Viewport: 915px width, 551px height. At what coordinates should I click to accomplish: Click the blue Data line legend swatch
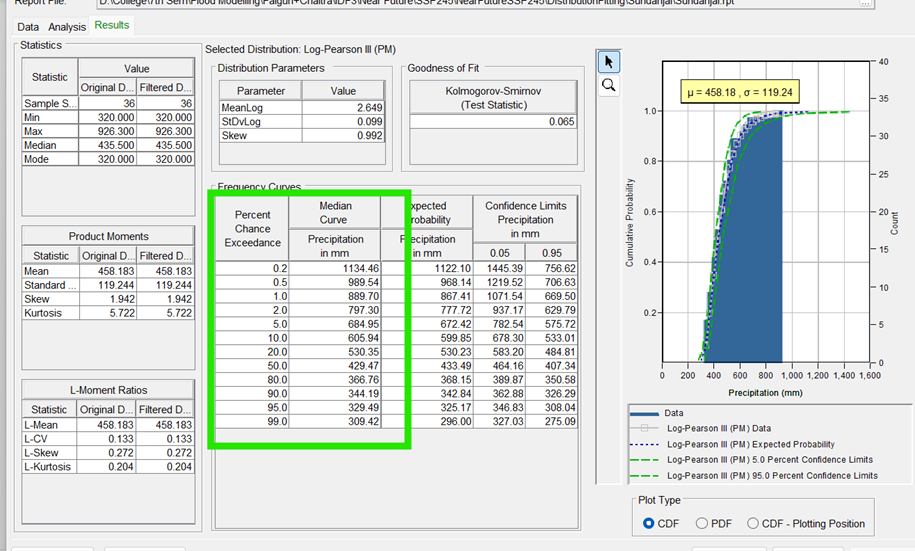[x=646, y=412]
